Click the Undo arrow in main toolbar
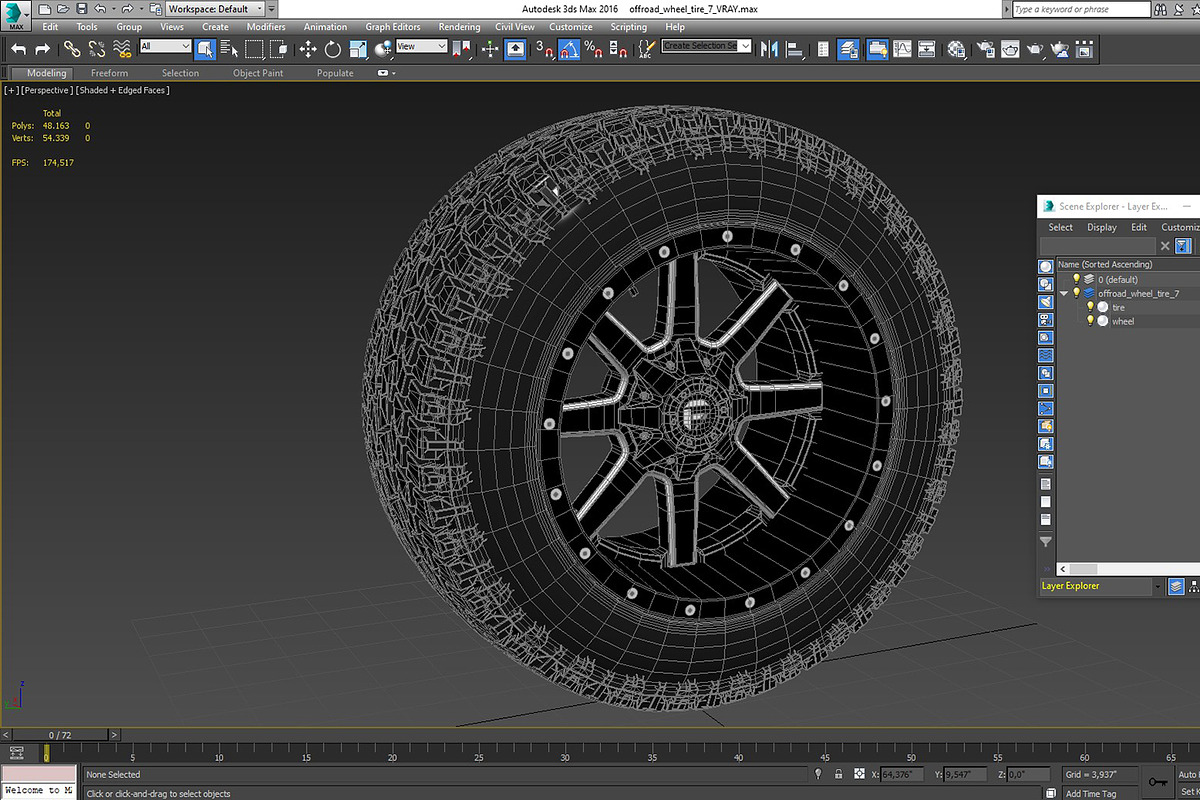Image resolution: width=1200 pixels, height=800 pixels. point(18,48)
